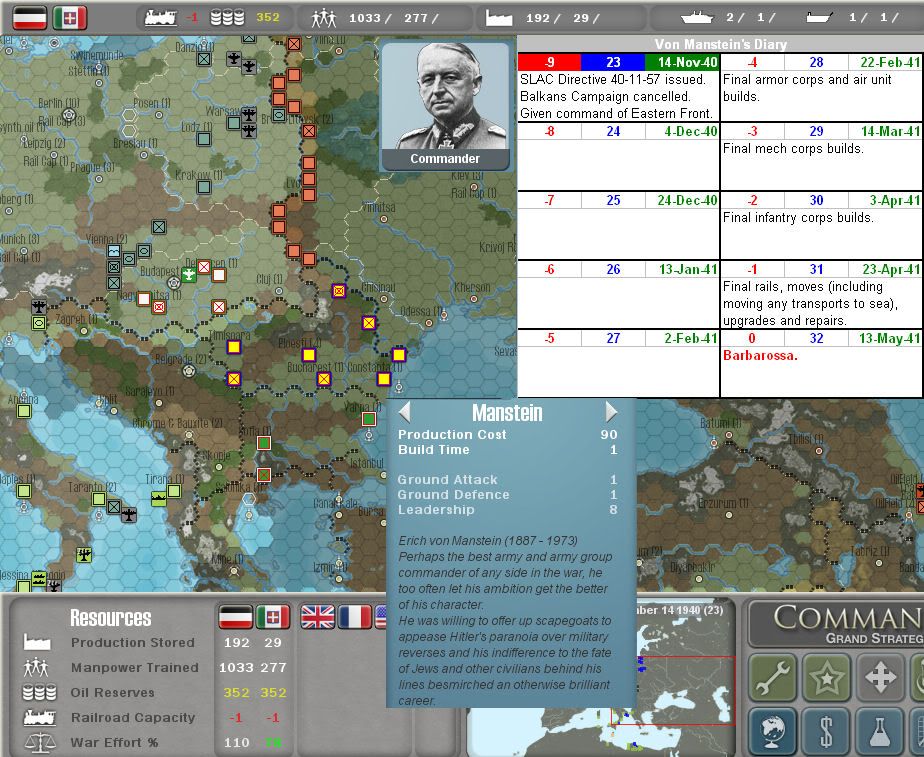Open the dollar sign purchase button
The width and height of the screenshot is (924, 757).
(x=826, y=731)
